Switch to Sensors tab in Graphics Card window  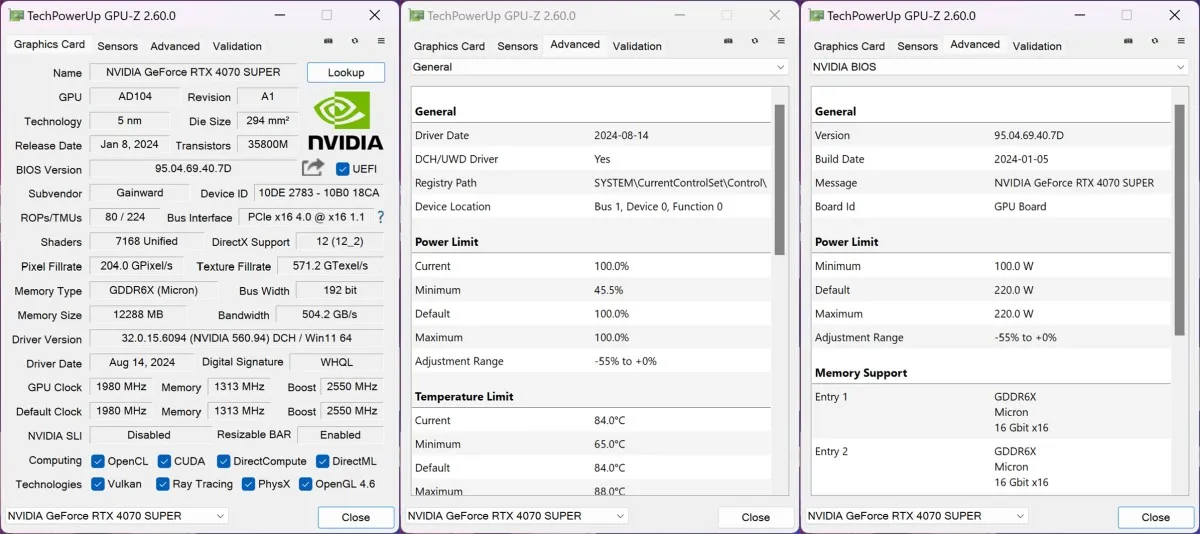[118, 46]
